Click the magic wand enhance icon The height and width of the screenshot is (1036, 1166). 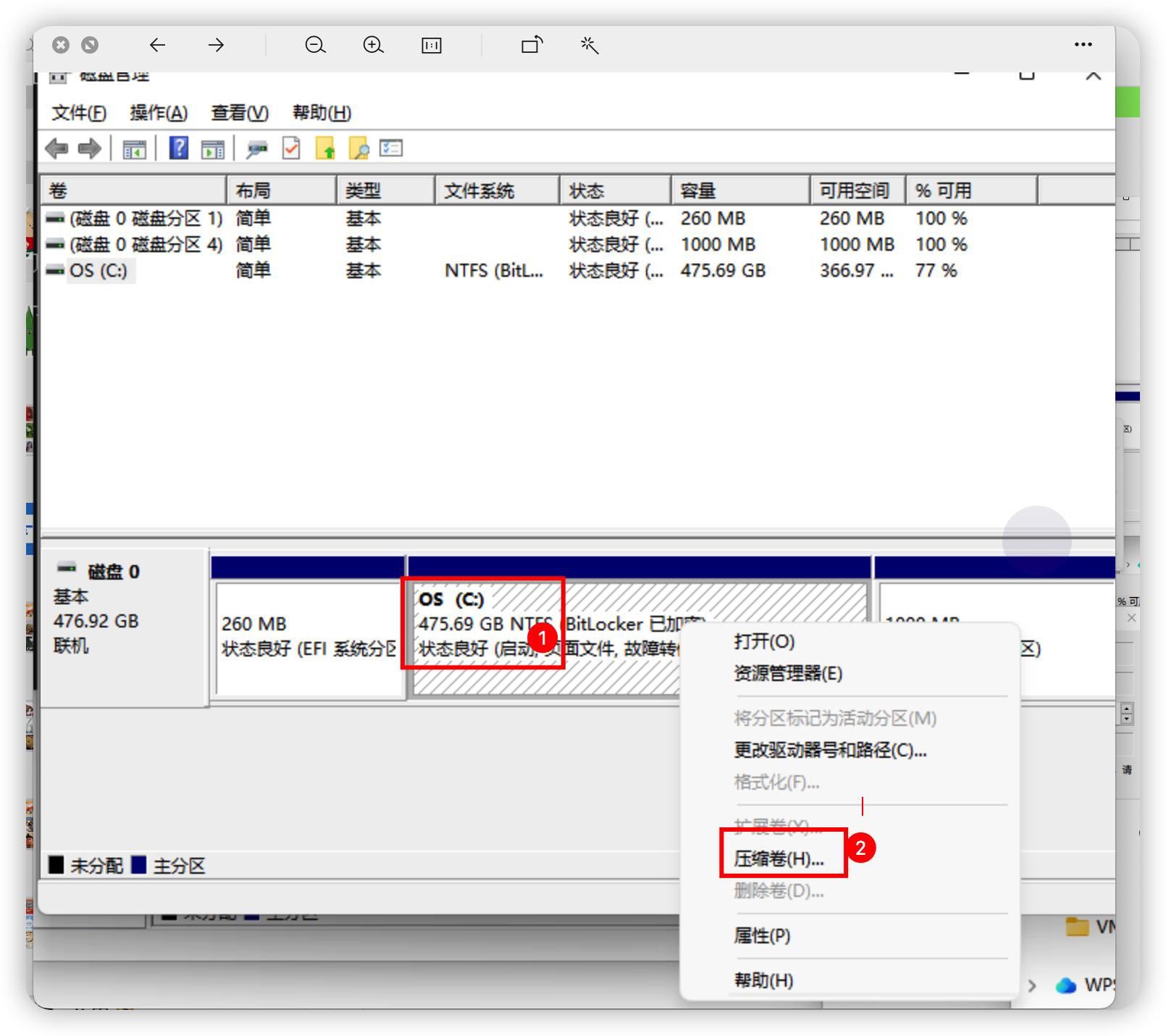coord(590,45)
